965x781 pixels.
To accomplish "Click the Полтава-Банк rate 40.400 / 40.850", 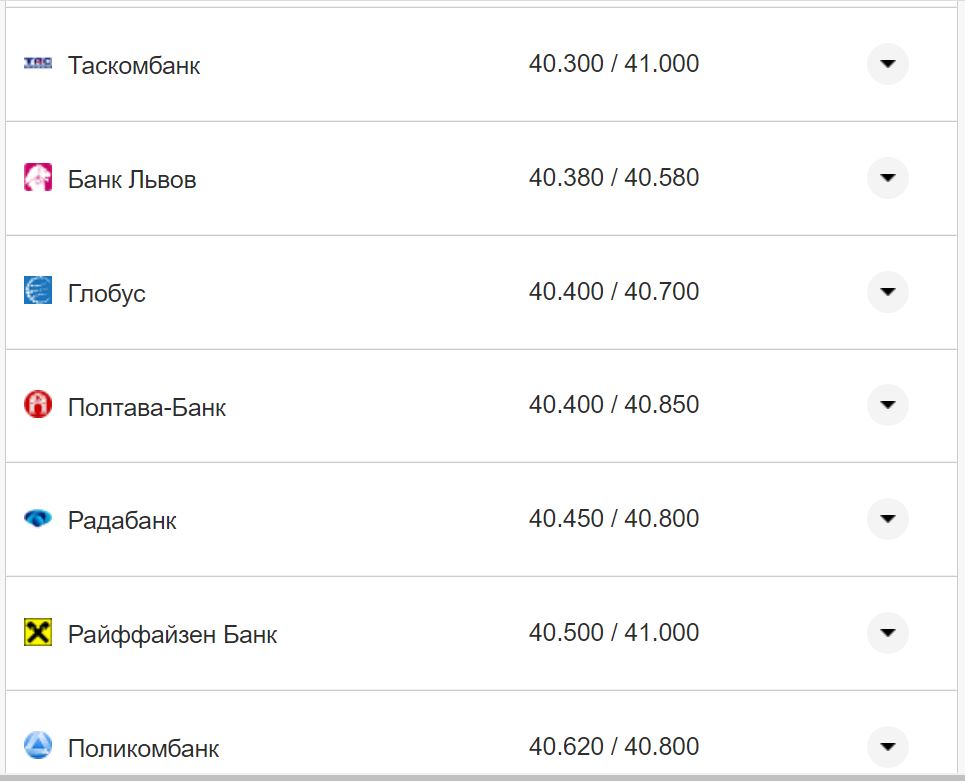I will [x=614, y=405].
